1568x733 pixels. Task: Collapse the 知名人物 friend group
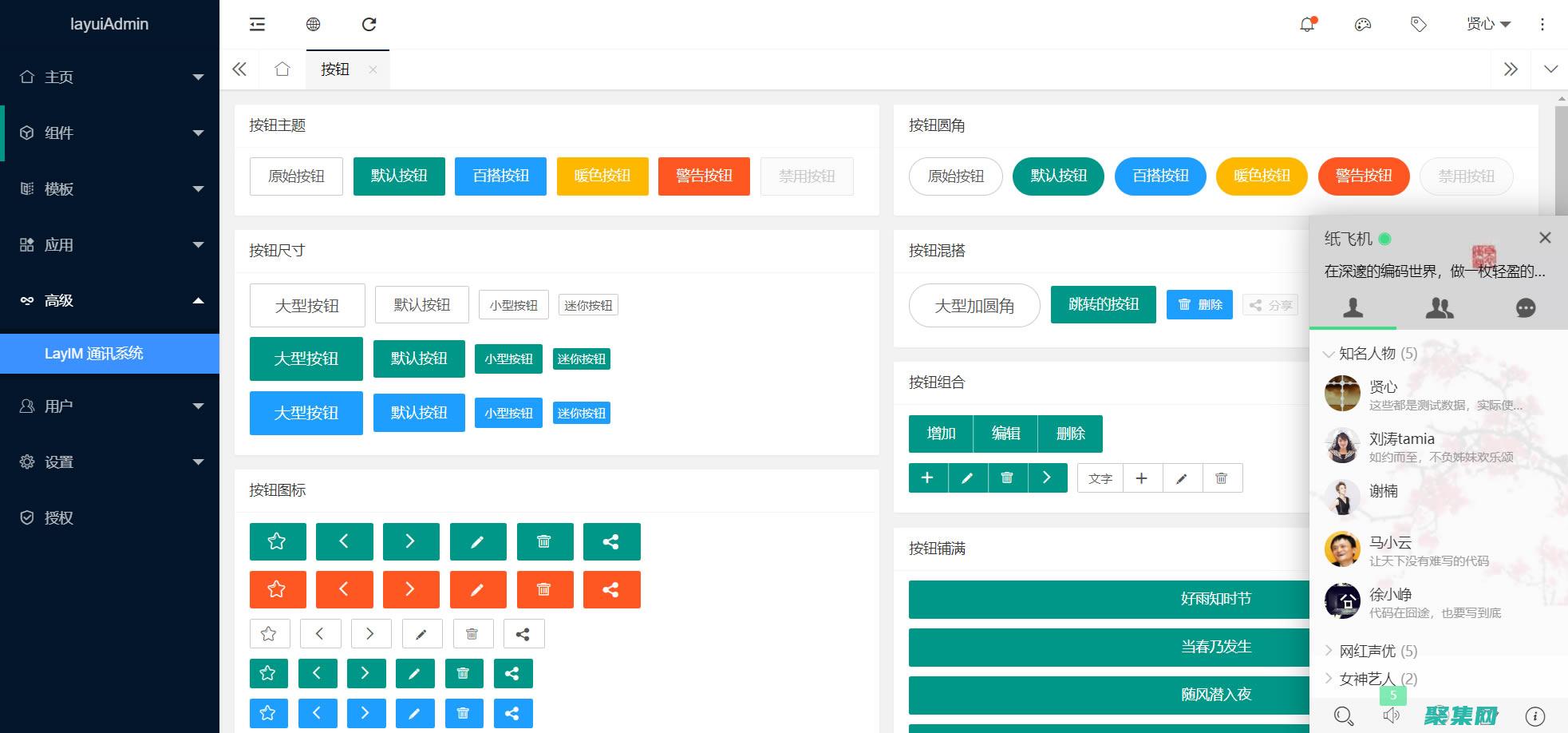point(1369,354)
